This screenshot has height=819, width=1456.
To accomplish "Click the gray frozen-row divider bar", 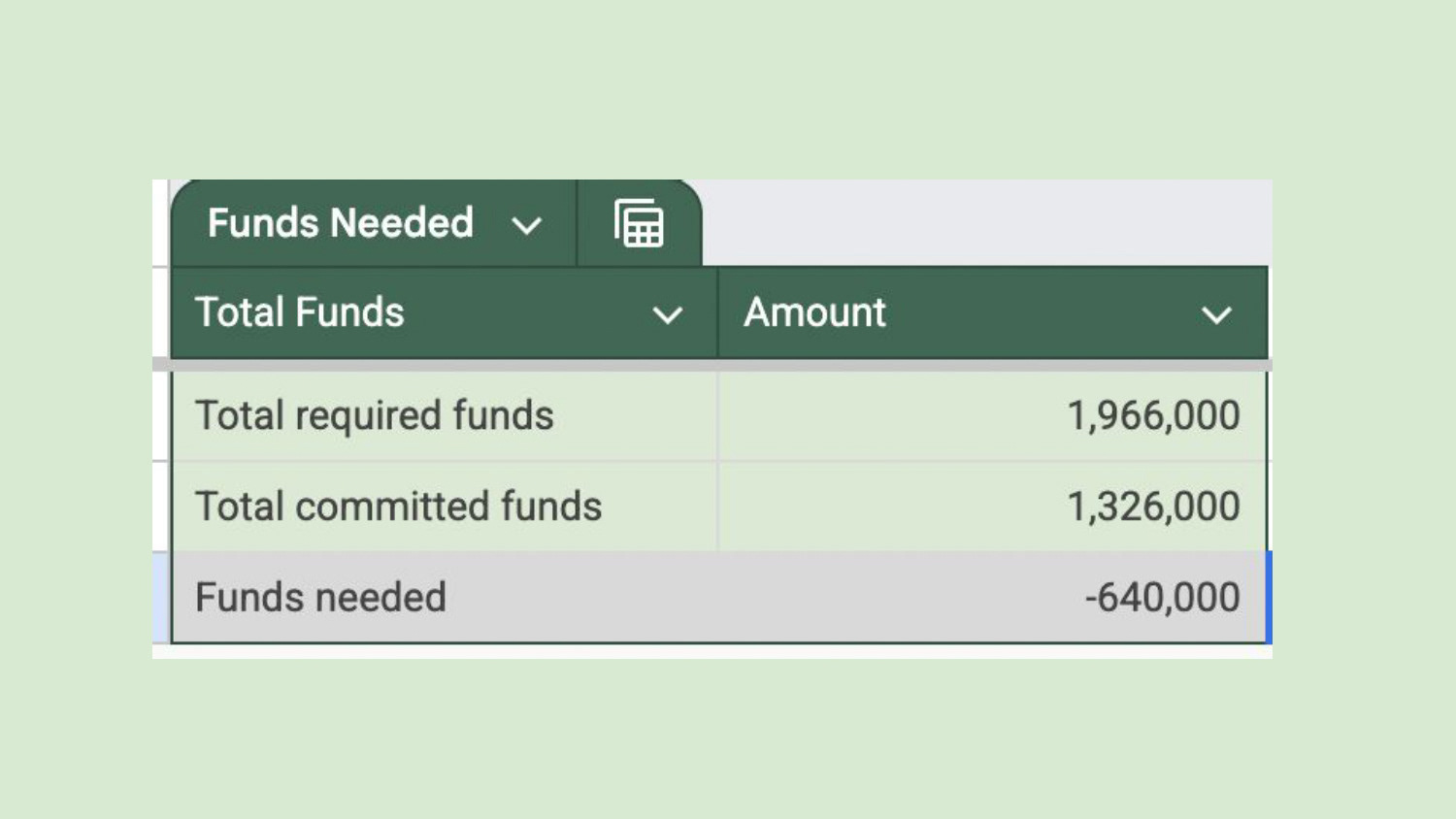I will 711,365.
